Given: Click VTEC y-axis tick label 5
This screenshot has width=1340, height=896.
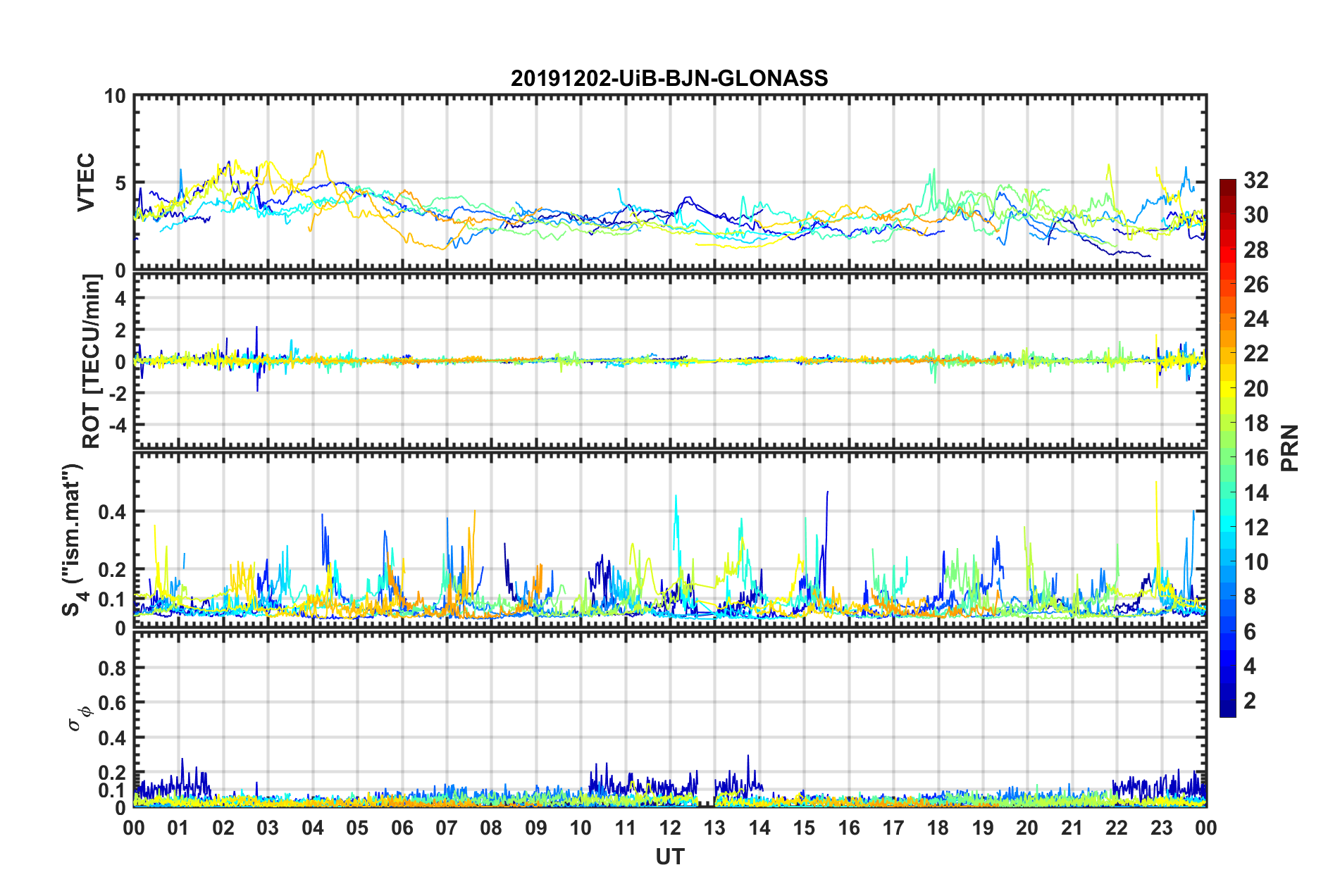Looking at the screenshot, I should [120, 183].
